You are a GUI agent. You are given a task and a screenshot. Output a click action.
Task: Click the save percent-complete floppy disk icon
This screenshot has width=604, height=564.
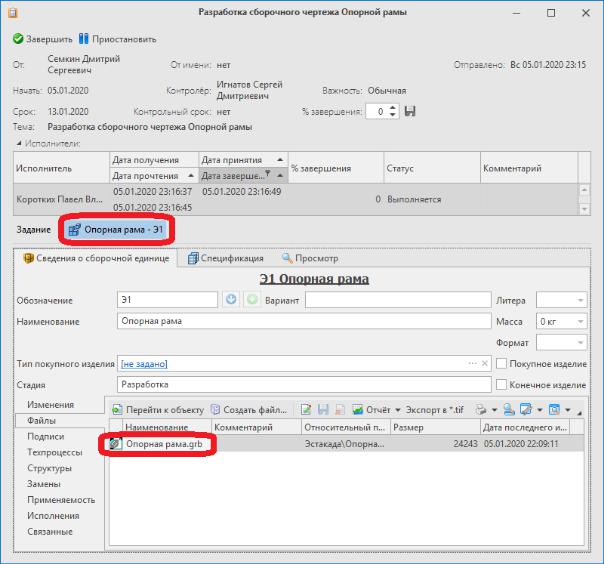410,111
